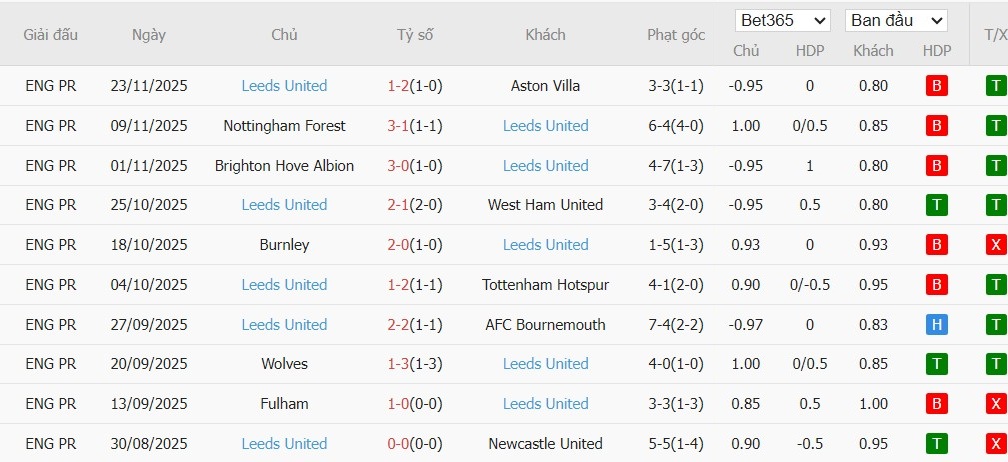Click red X badge in Burnley row
This screenshot has height=462, width=1008.
(x=995, y=245)
